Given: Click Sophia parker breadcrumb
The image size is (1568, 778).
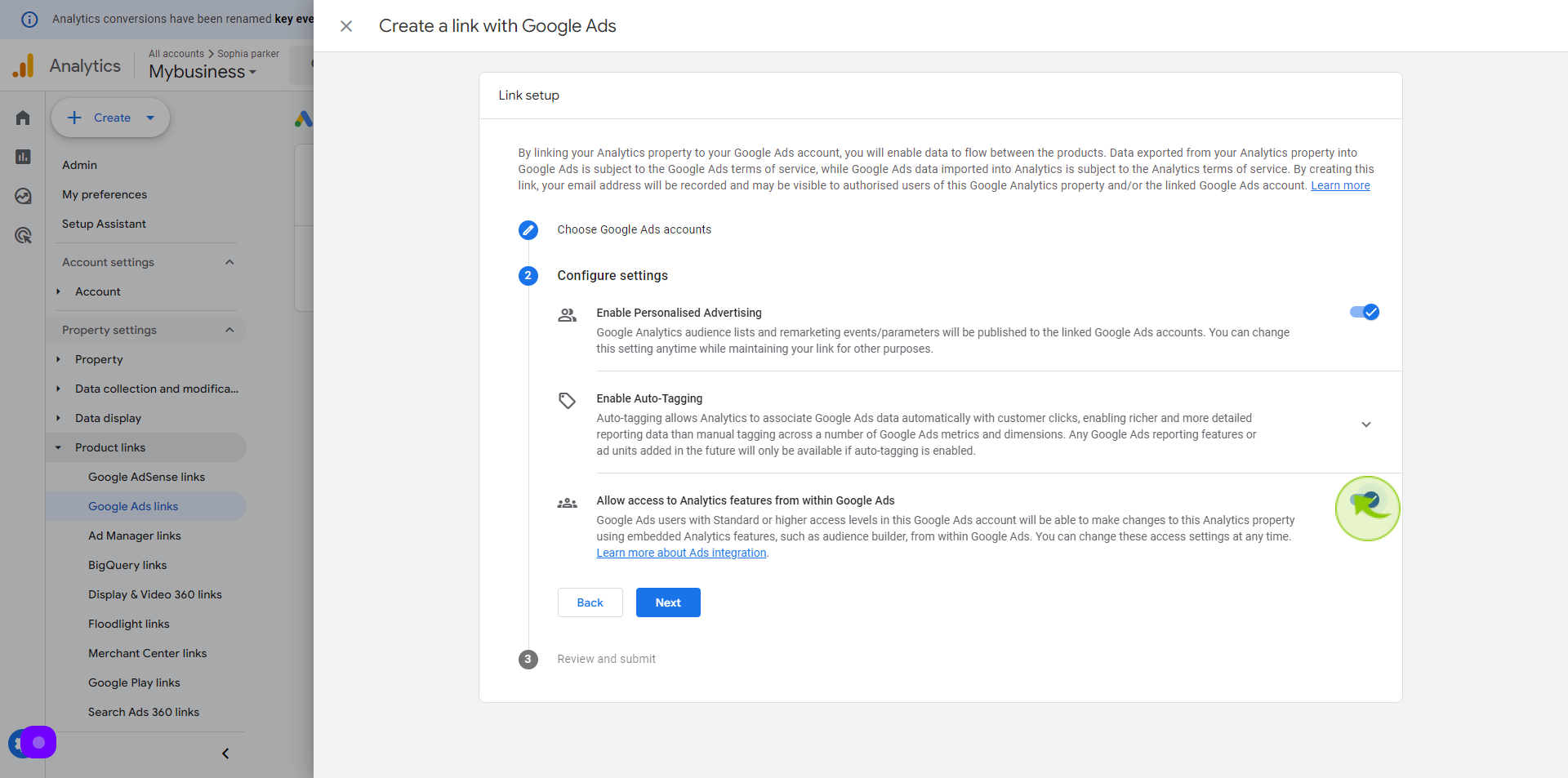Looking at the screenshot, I should point(248,54).
